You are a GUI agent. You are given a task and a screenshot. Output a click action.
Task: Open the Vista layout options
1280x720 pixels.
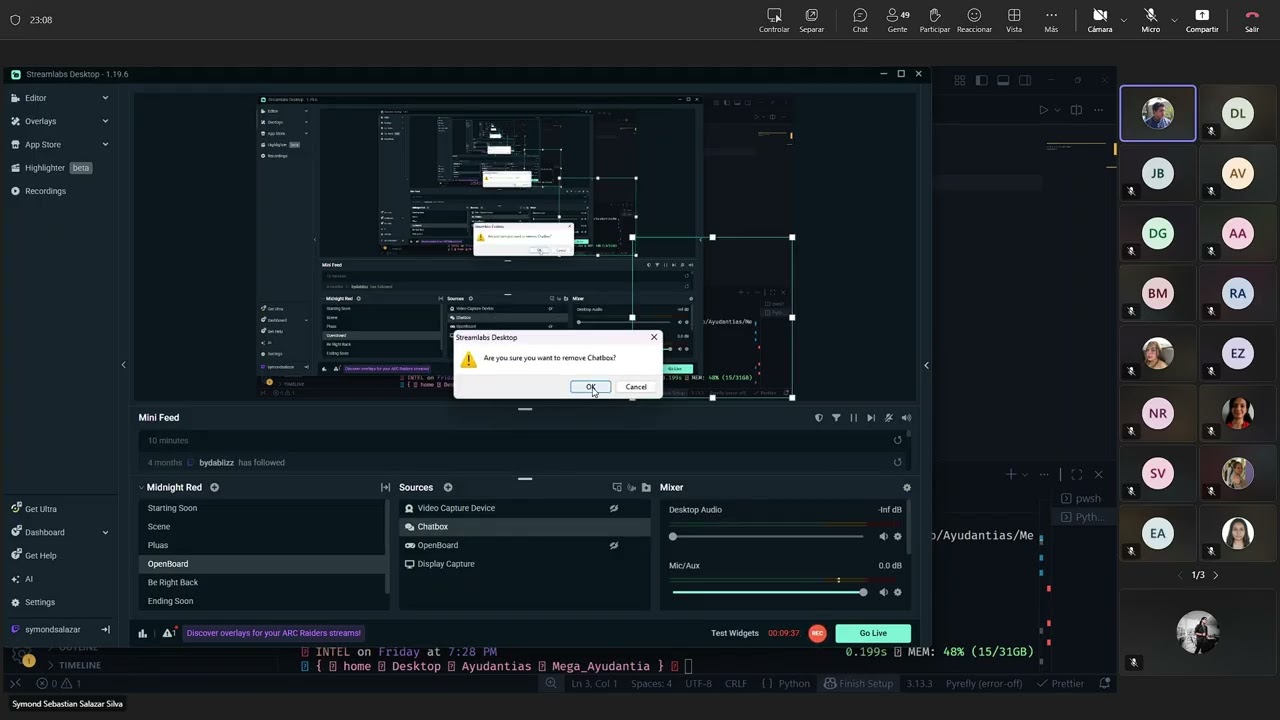[x=1014, y=20]
